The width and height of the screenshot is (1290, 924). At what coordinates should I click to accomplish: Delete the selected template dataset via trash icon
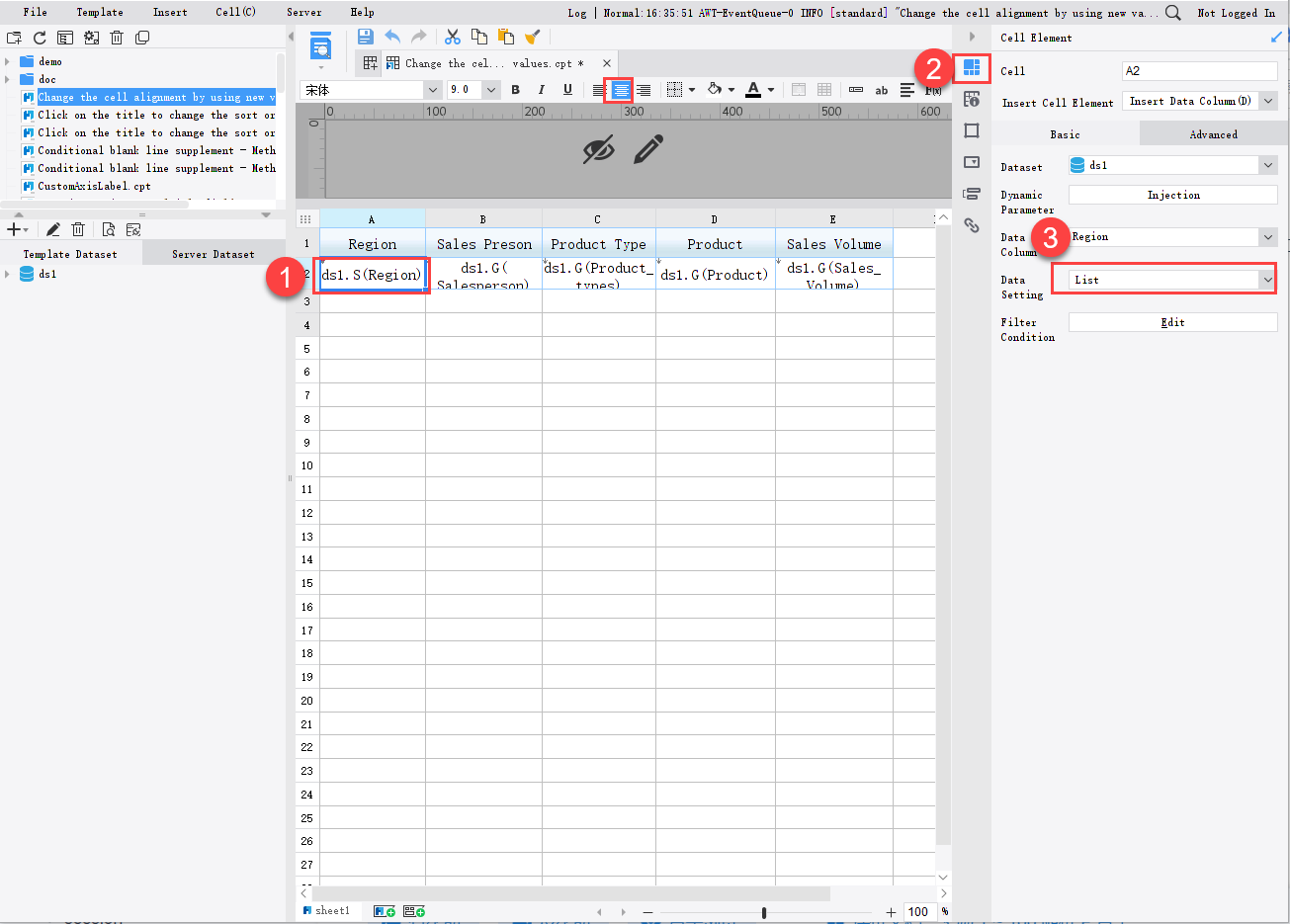78,228
